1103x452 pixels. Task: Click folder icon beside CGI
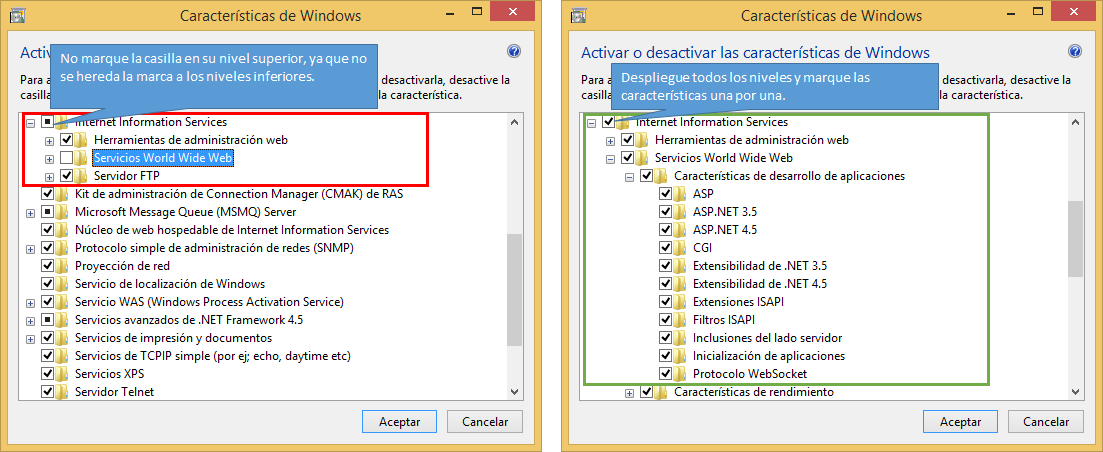680,247
